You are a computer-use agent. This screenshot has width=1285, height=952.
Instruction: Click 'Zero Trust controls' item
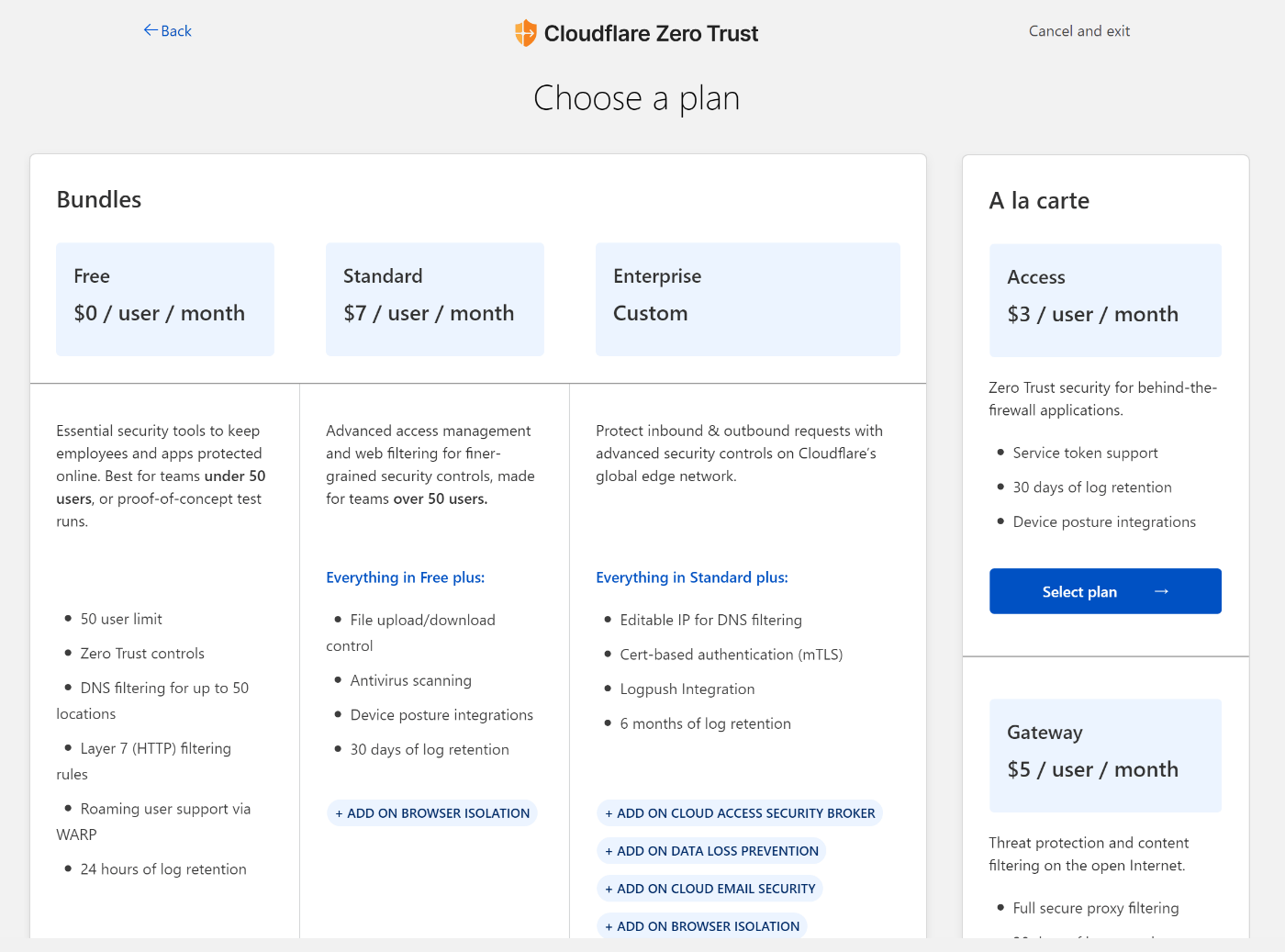click(142, 654)
